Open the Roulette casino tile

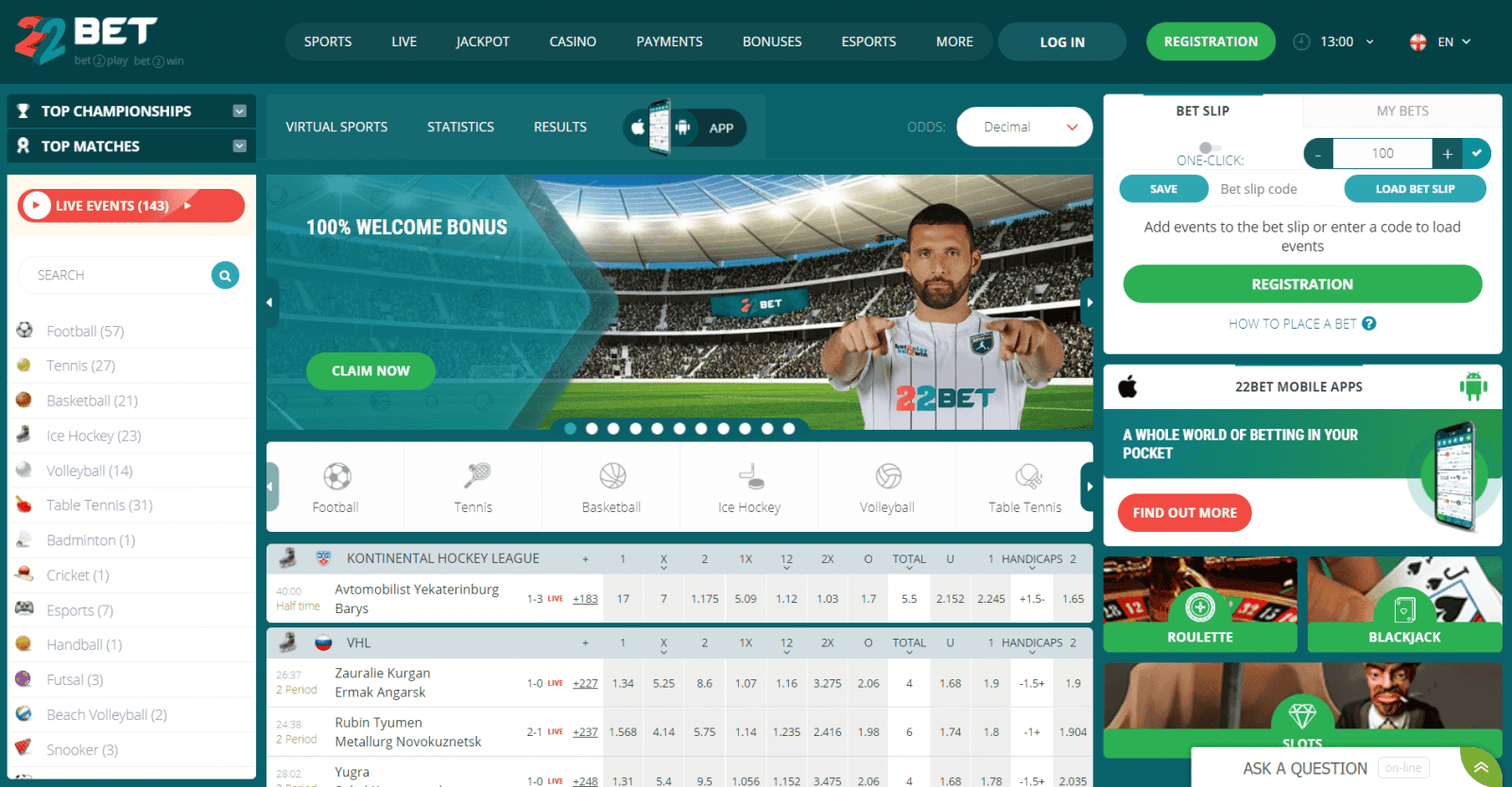pyautogui.click(x=1200, y=604)
